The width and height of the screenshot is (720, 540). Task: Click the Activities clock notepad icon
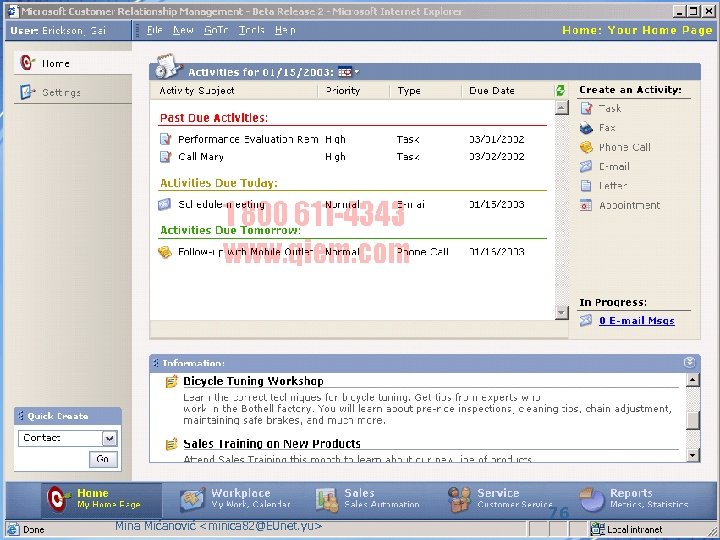[x=167, y=66]
